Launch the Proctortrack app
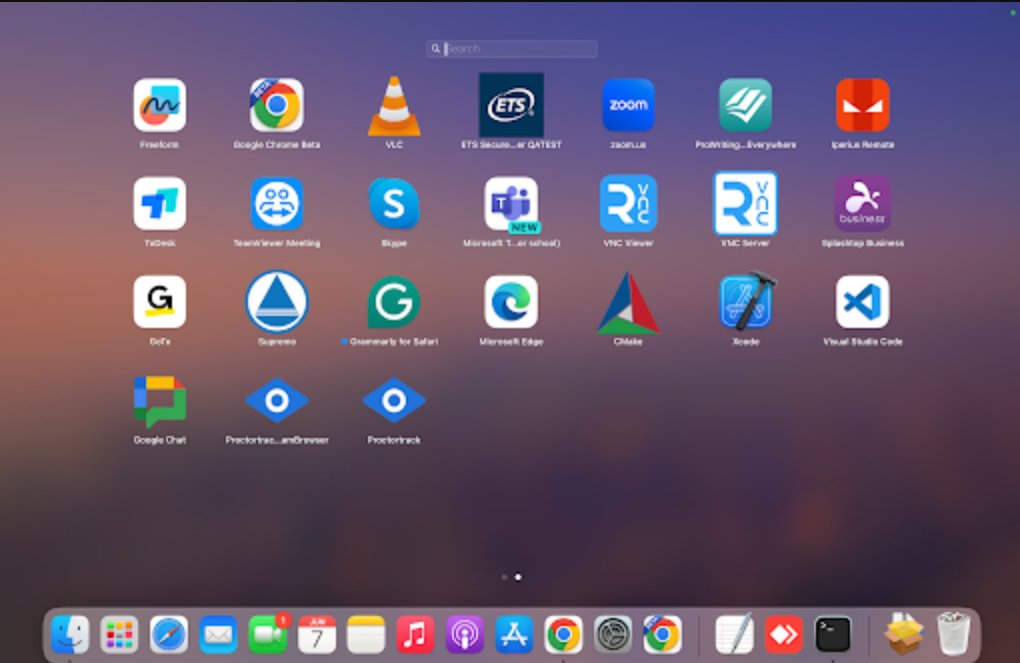This screenshot has width=1020, height=663. coord(394,401)
